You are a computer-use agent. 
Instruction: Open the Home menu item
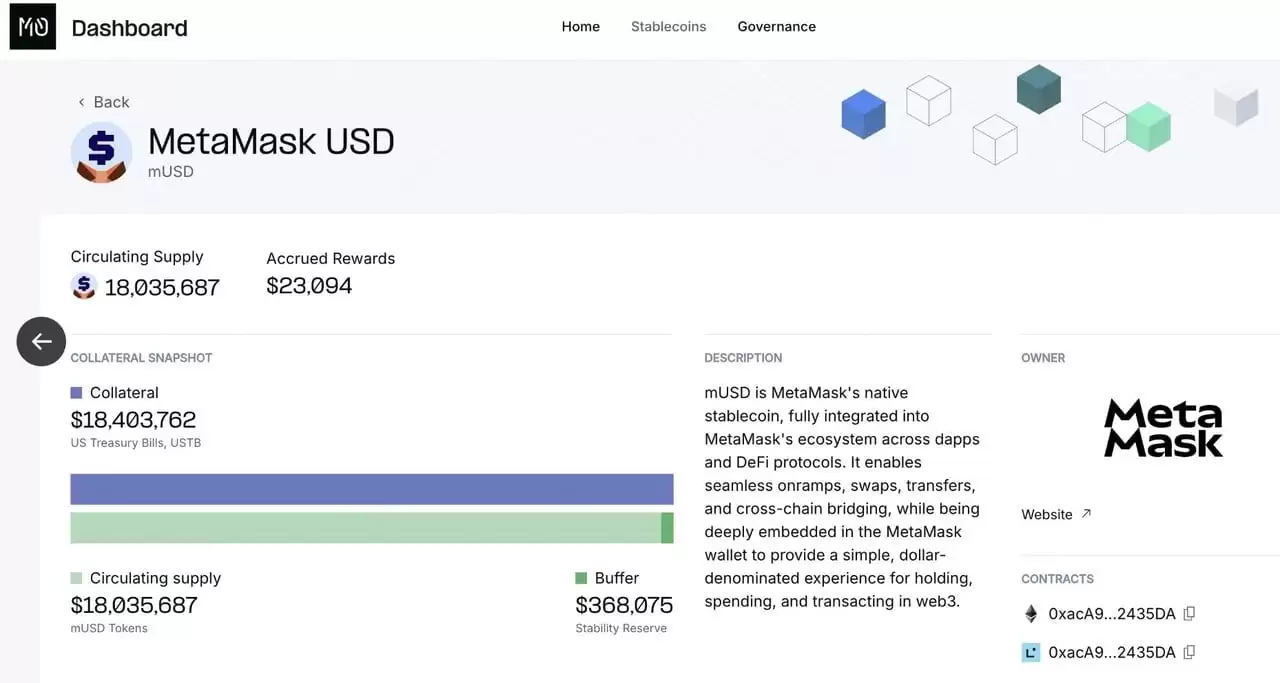tap(580, 26)
